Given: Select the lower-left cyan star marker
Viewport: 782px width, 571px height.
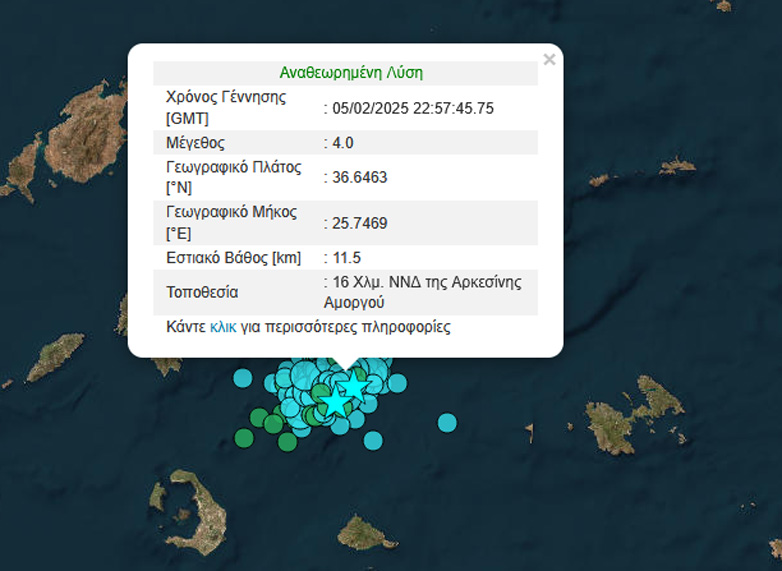Looking at the screenshot, I should coord(334,401).
